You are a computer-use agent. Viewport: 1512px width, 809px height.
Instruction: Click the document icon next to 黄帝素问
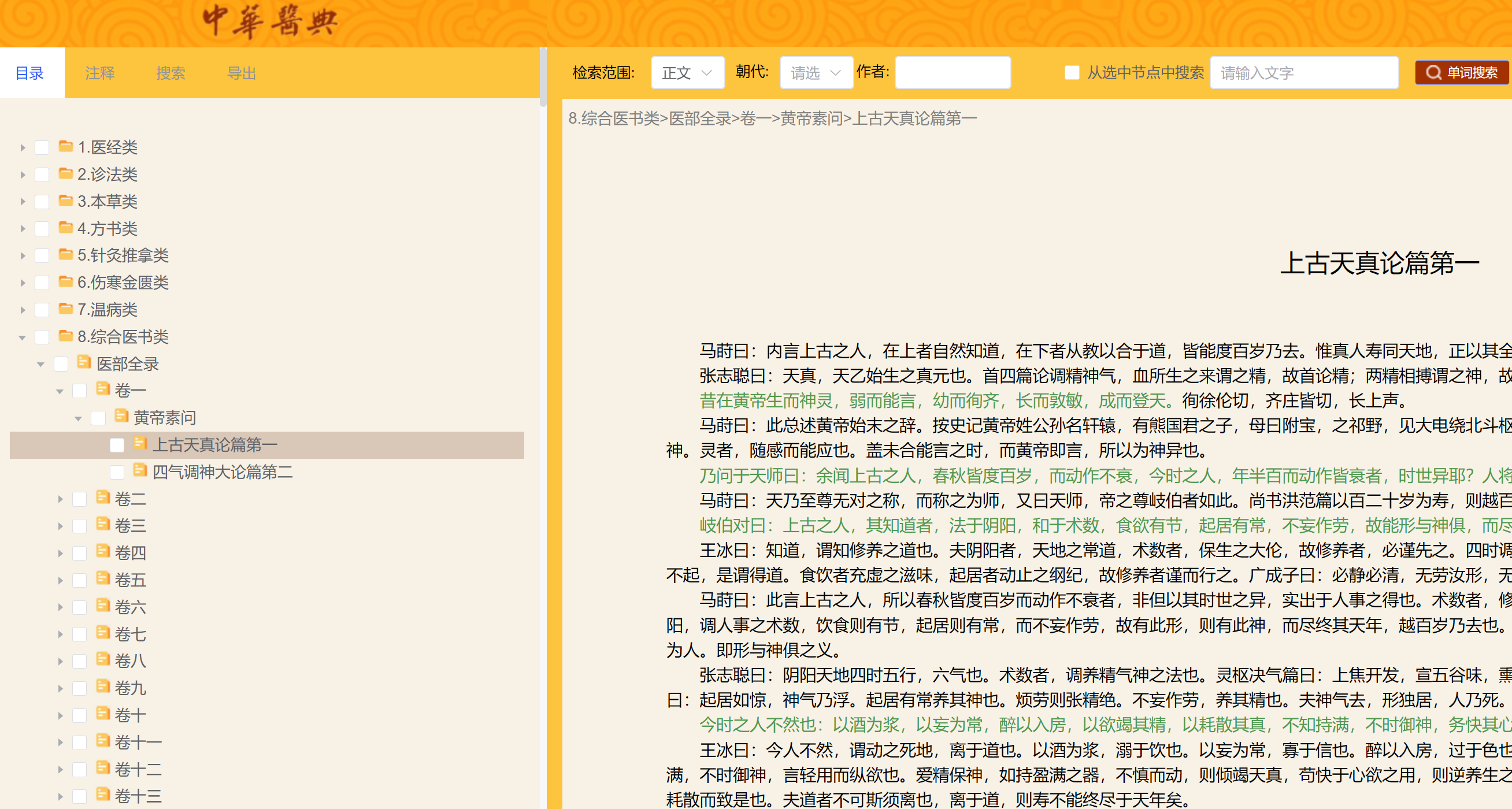[121, 417]
